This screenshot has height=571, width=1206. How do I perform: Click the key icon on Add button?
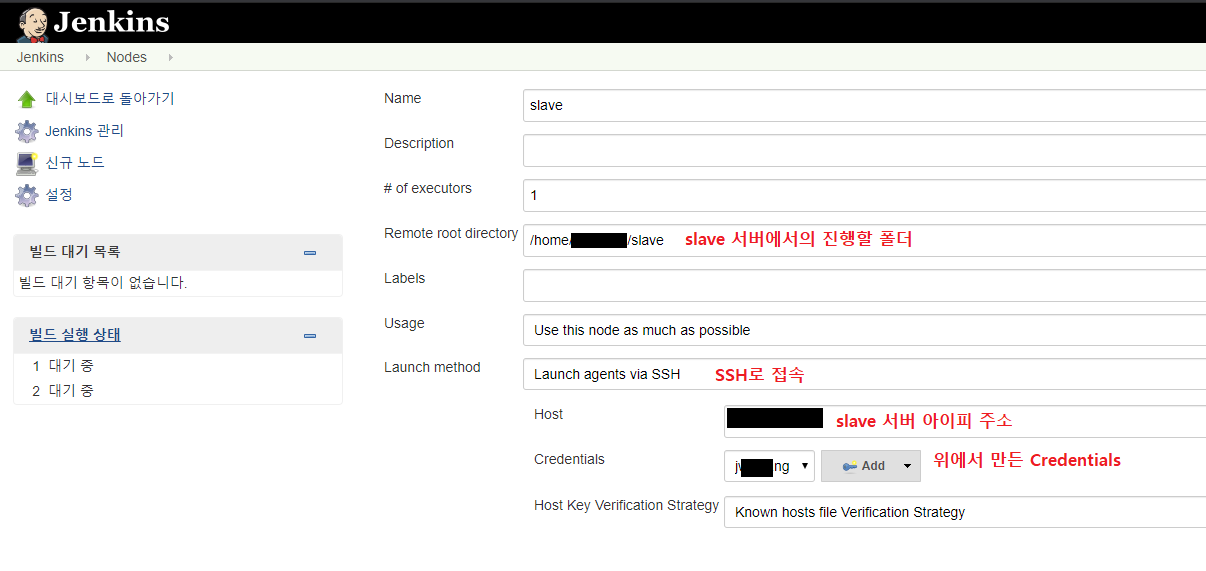849,467
